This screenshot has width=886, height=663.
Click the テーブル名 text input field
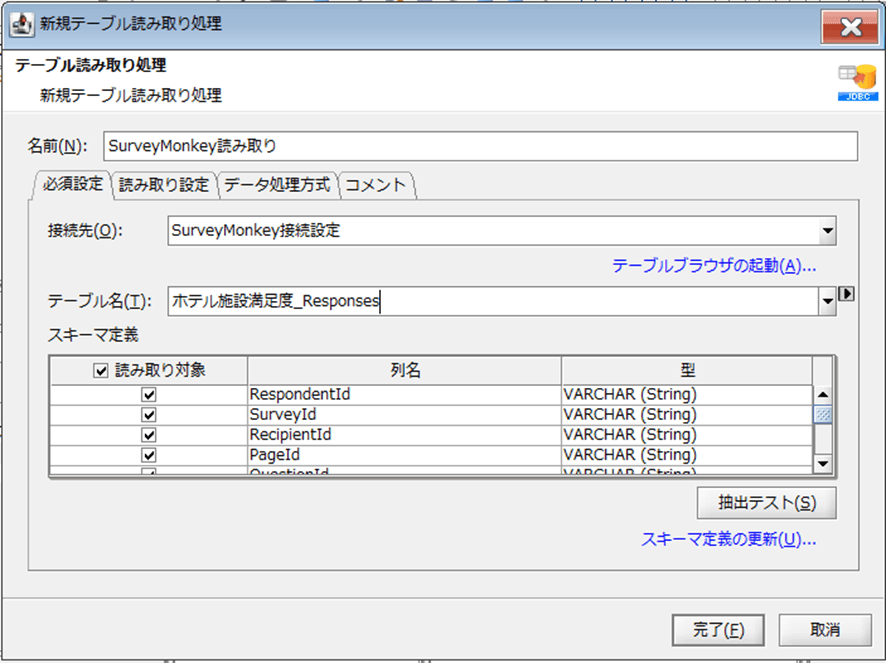(x=493, y=301)
